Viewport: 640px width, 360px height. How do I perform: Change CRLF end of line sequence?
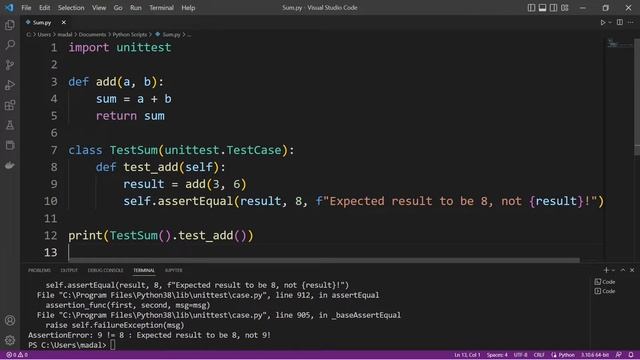pos(539,355)
